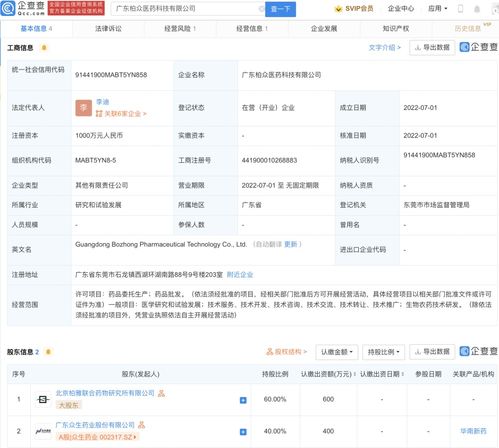Click 更新 link next to English name
The height and width of the screenshot is (448, 499).
[291, 244]
